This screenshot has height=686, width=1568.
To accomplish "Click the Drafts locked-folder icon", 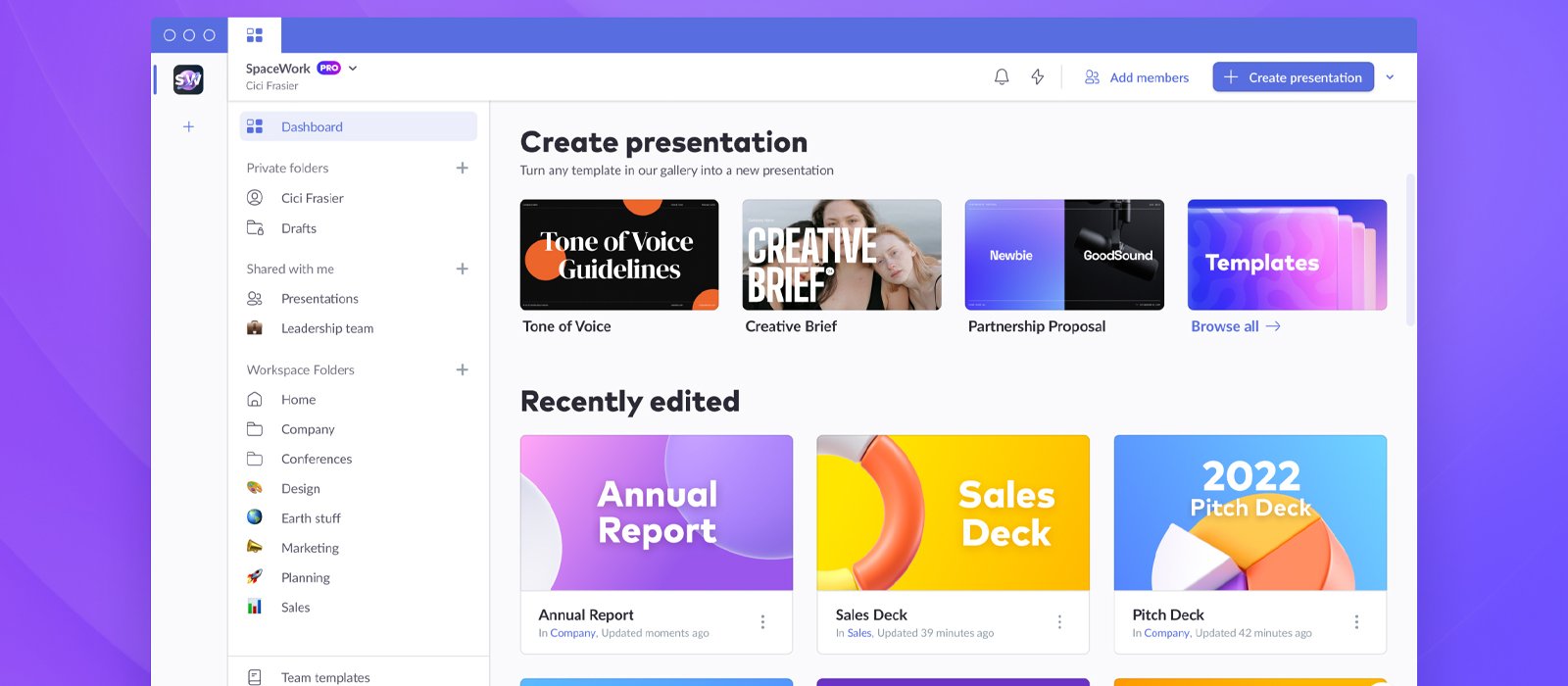I will pos(255,228).
